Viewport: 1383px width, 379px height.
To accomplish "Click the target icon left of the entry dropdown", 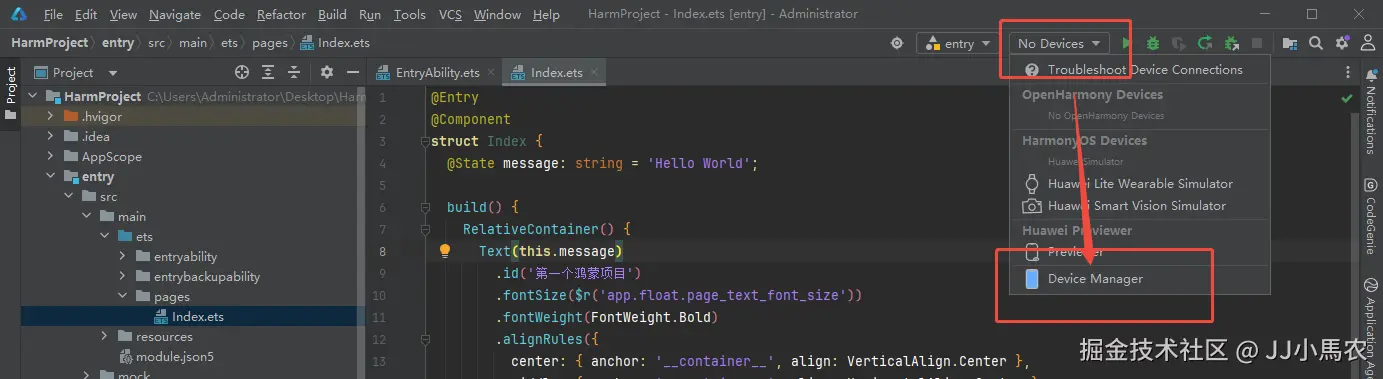I will tap(898, 43).
